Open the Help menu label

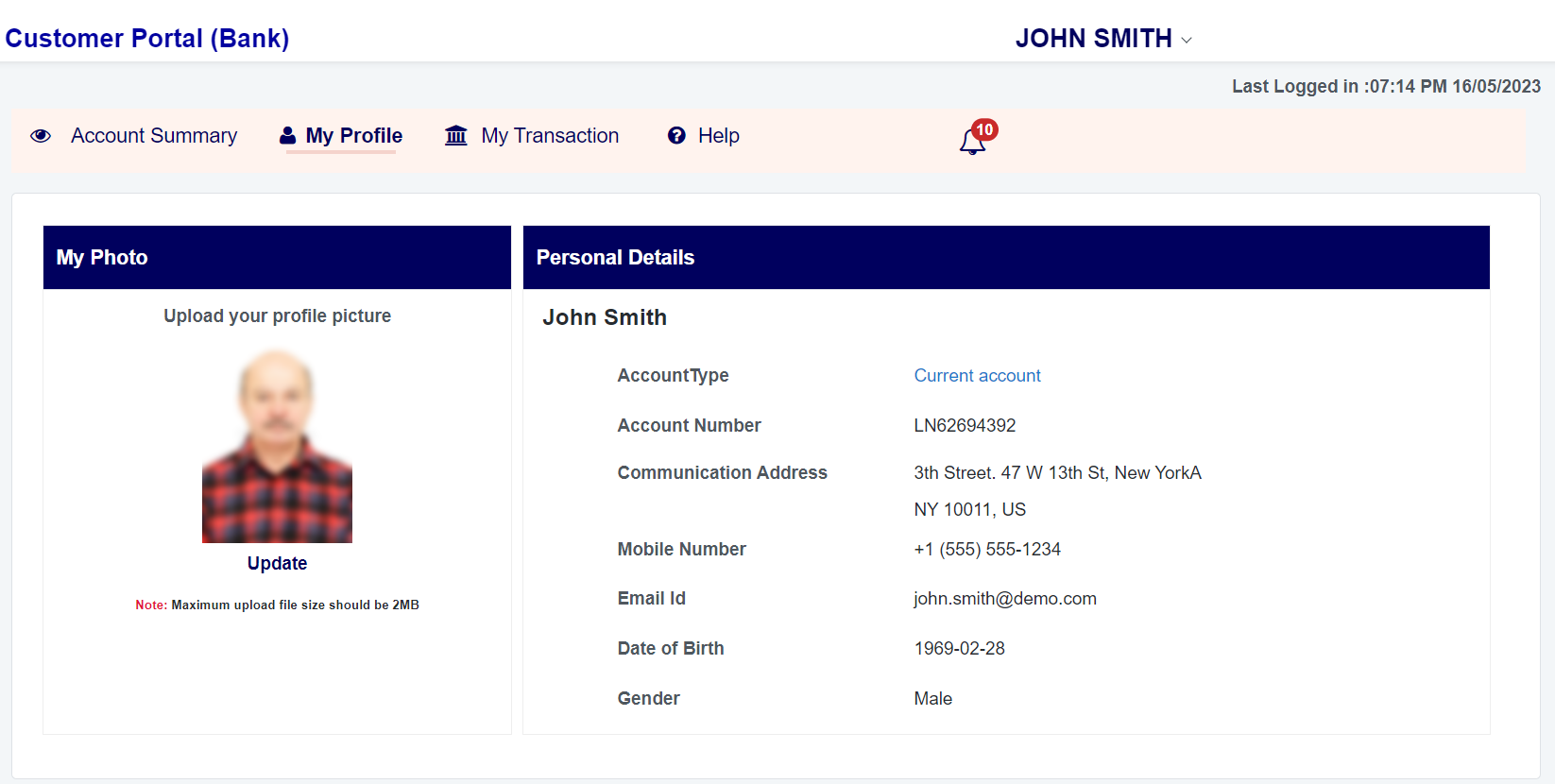pyautogui.click(x=718, y=136)
